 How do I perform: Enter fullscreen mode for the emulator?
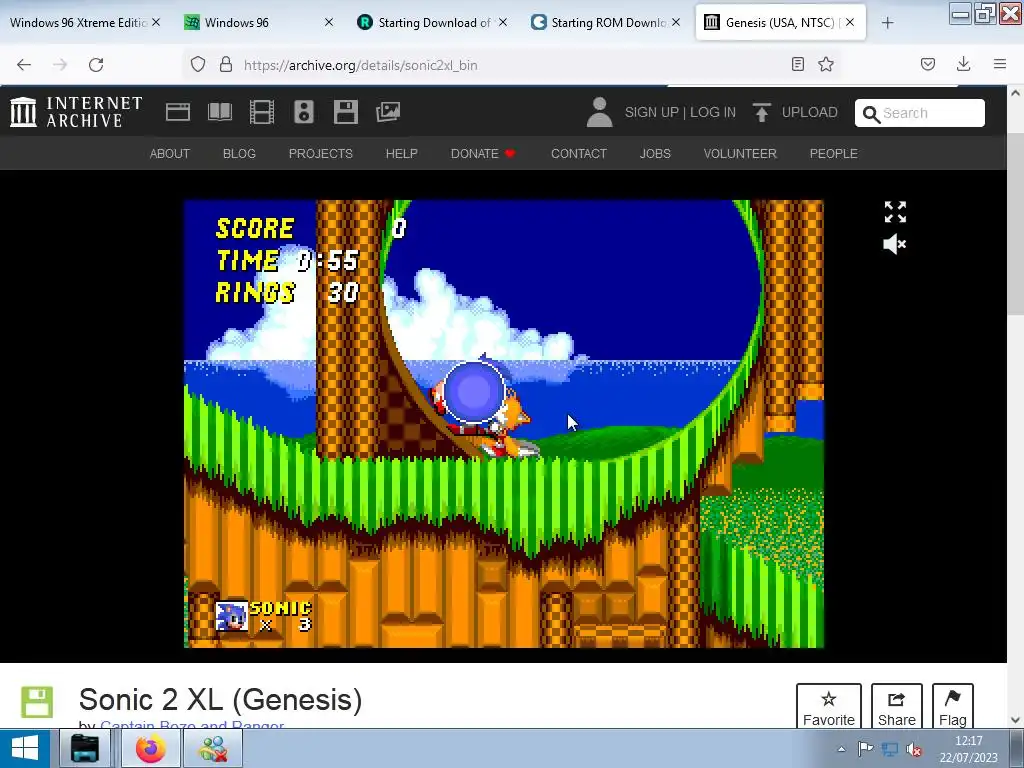pos(895,212)
